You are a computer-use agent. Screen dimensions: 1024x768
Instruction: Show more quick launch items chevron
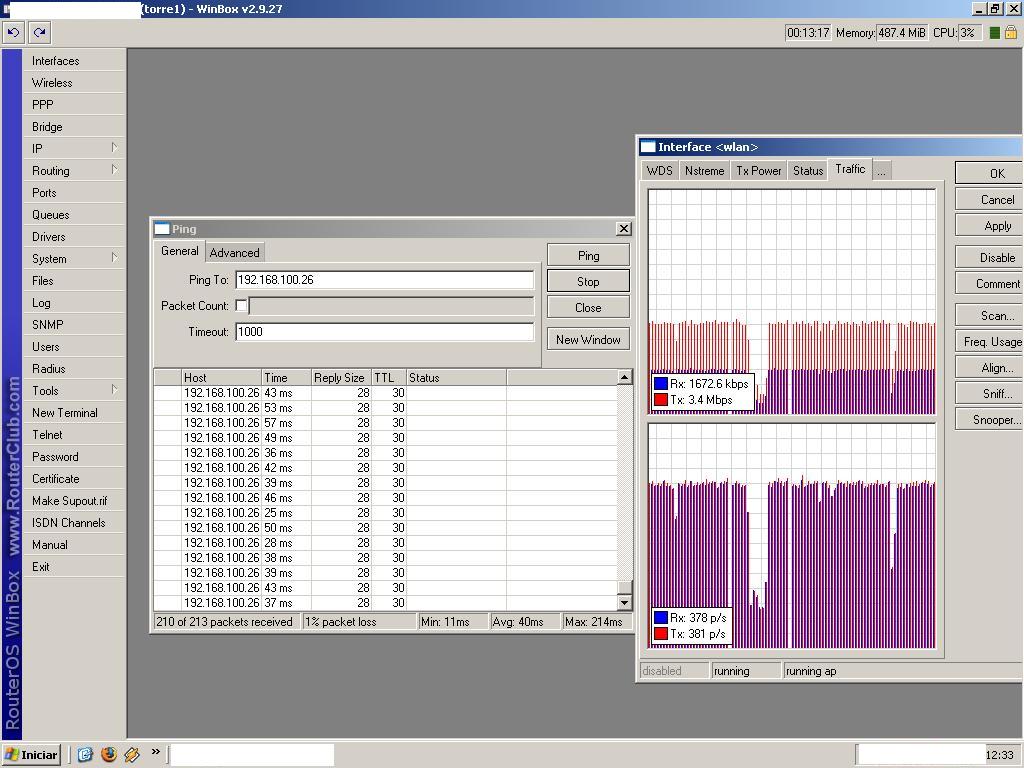(156, 752)
